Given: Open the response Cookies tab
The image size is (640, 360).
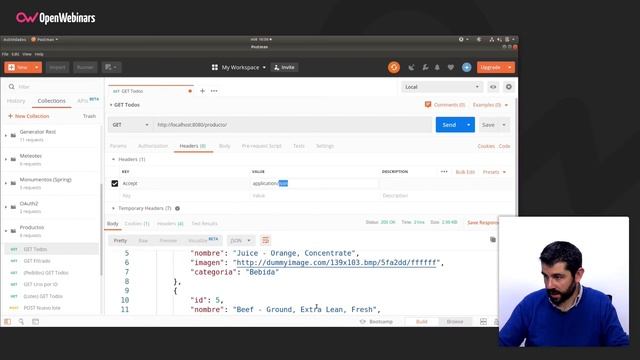Looking at the screenshot, I should tap(137, 223).
